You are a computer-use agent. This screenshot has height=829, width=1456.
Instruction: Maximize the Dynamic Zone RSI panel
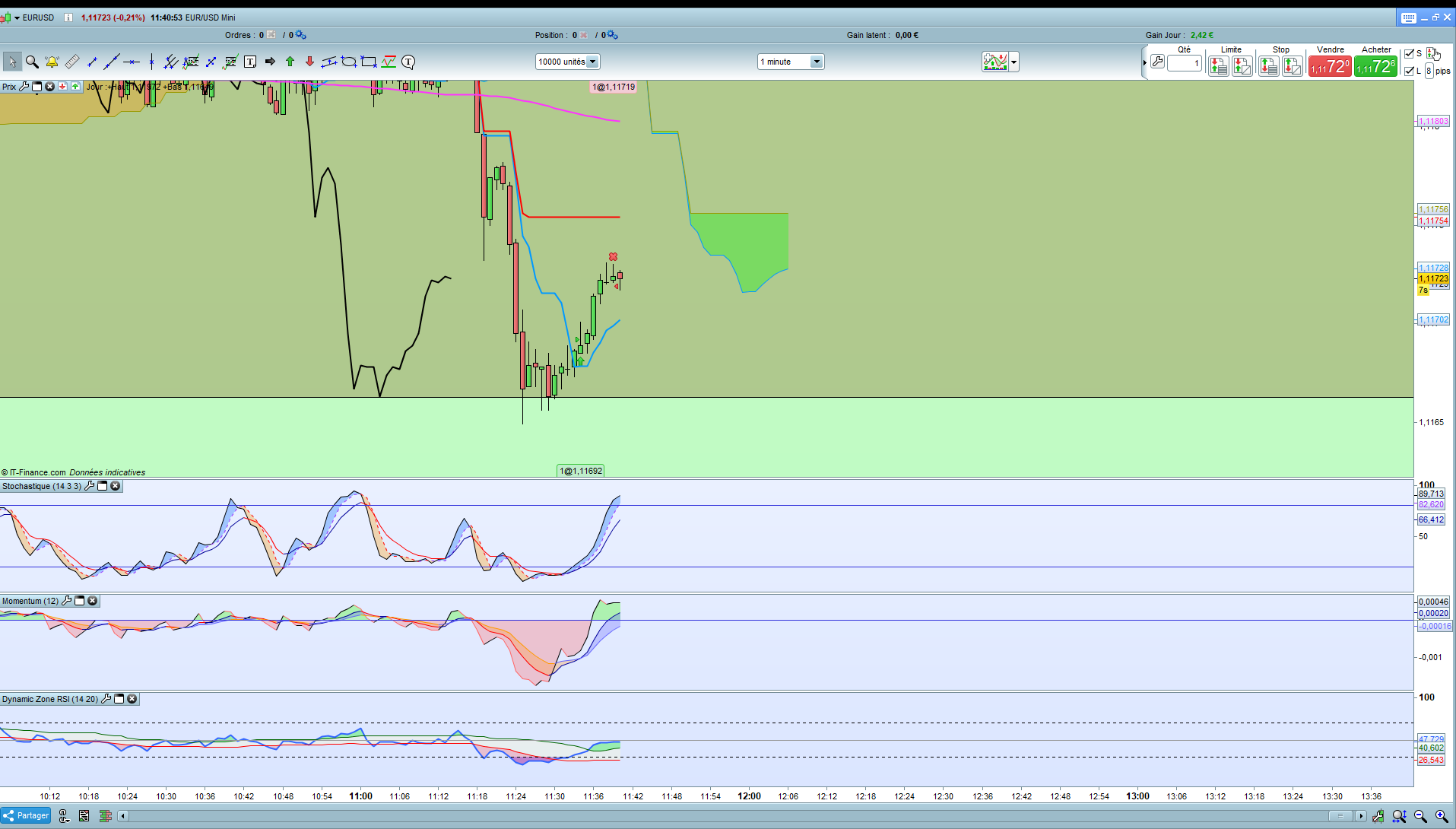119,699
